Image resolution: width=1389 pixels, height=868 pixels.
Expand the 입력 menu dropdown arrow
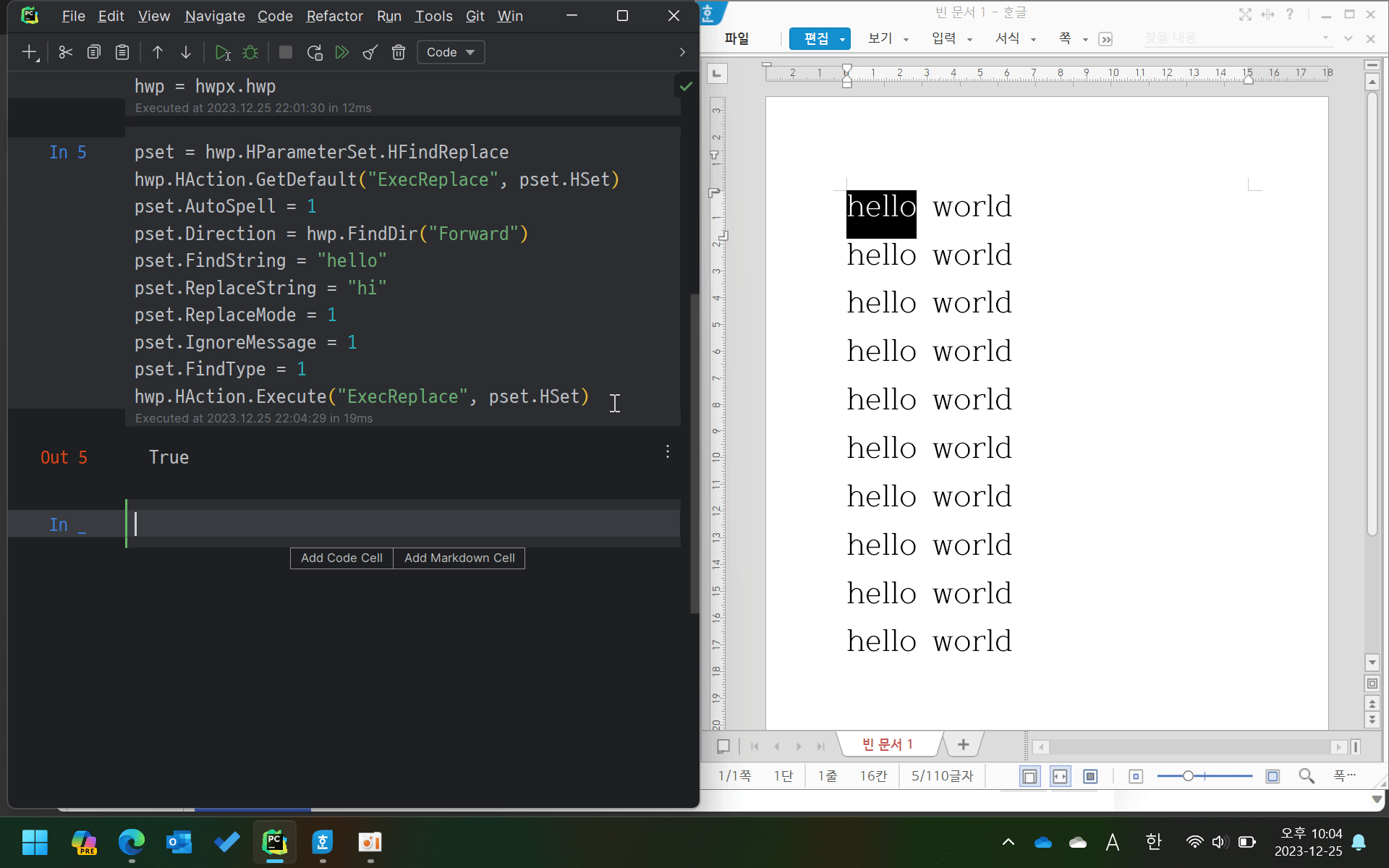pos(969,39)
